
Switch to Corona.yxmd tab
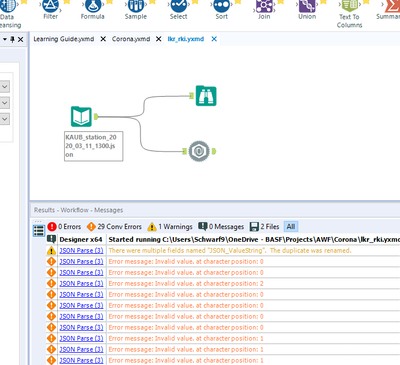(131, 39)
